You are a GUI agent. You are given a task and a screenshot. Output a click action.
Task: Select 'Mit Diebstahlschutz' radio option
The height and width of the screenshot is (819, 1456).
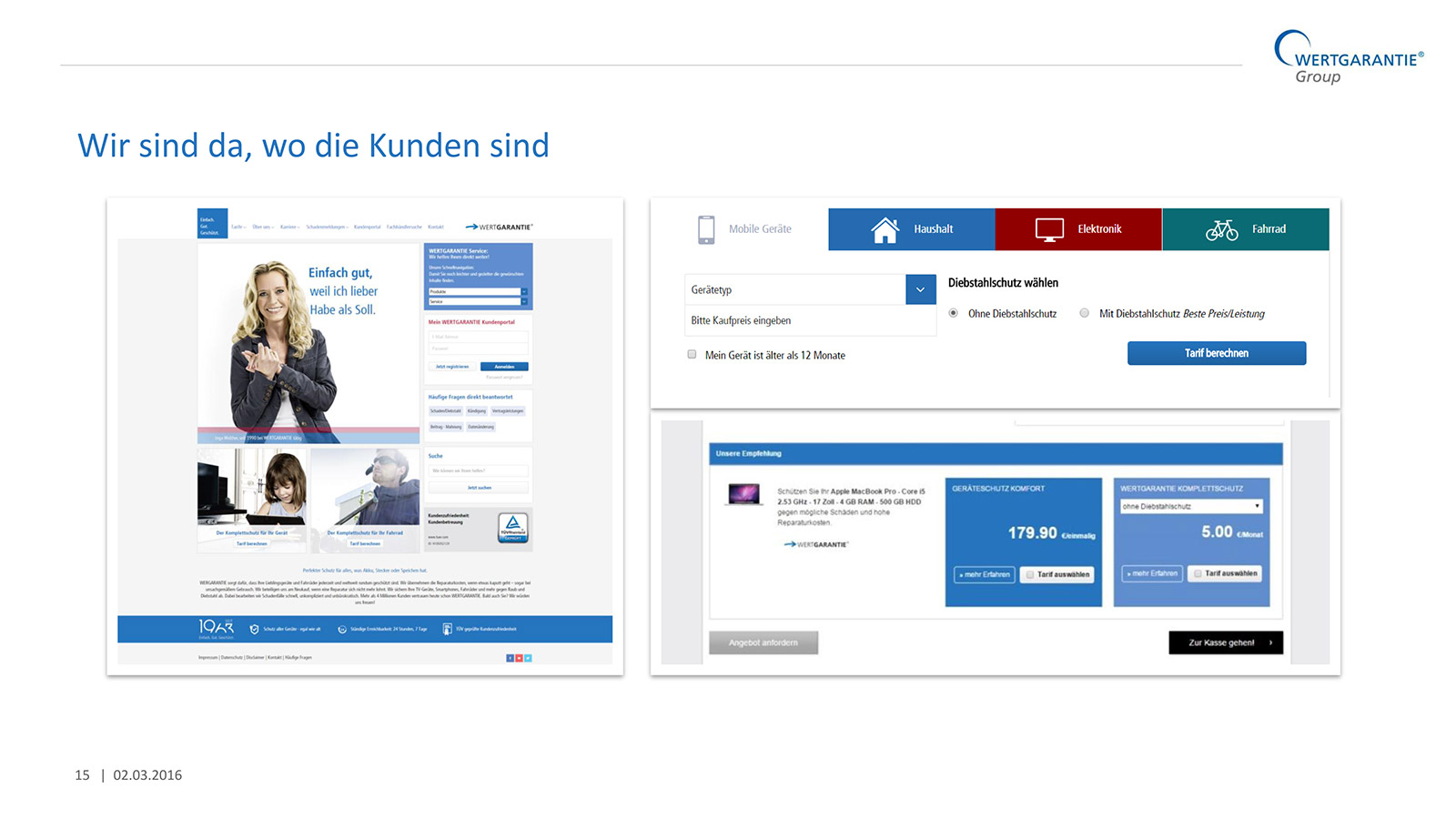point(1084,313)
